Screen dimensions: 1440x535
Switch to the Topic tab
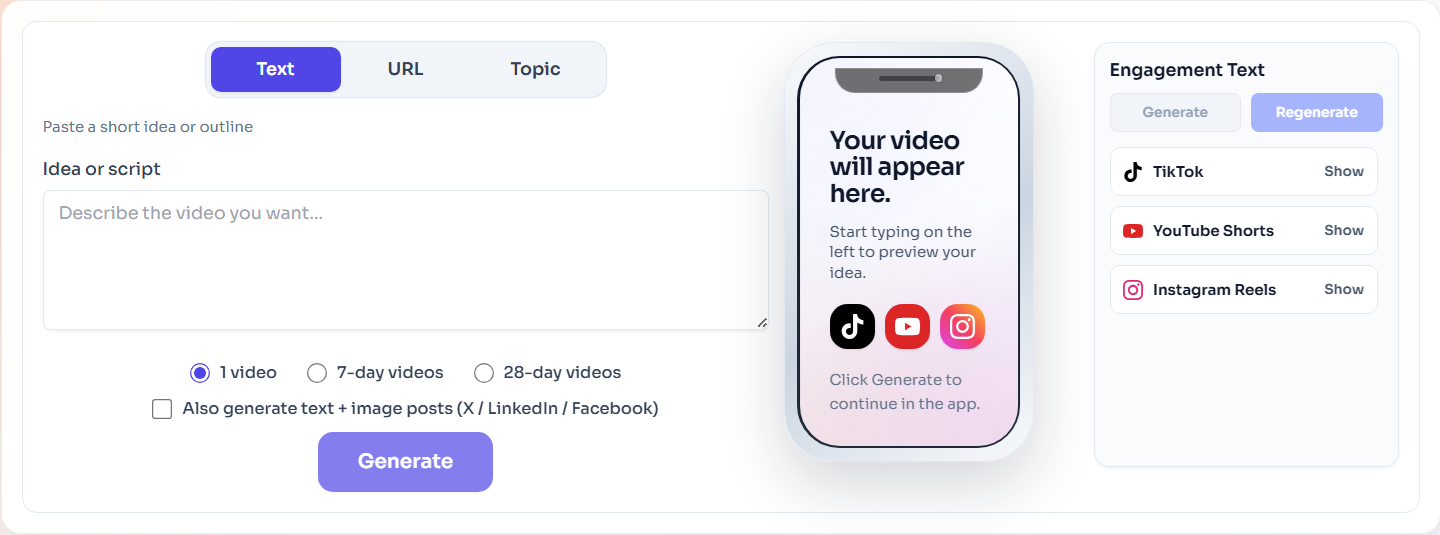pyautogui.click(x=535, y=69)
